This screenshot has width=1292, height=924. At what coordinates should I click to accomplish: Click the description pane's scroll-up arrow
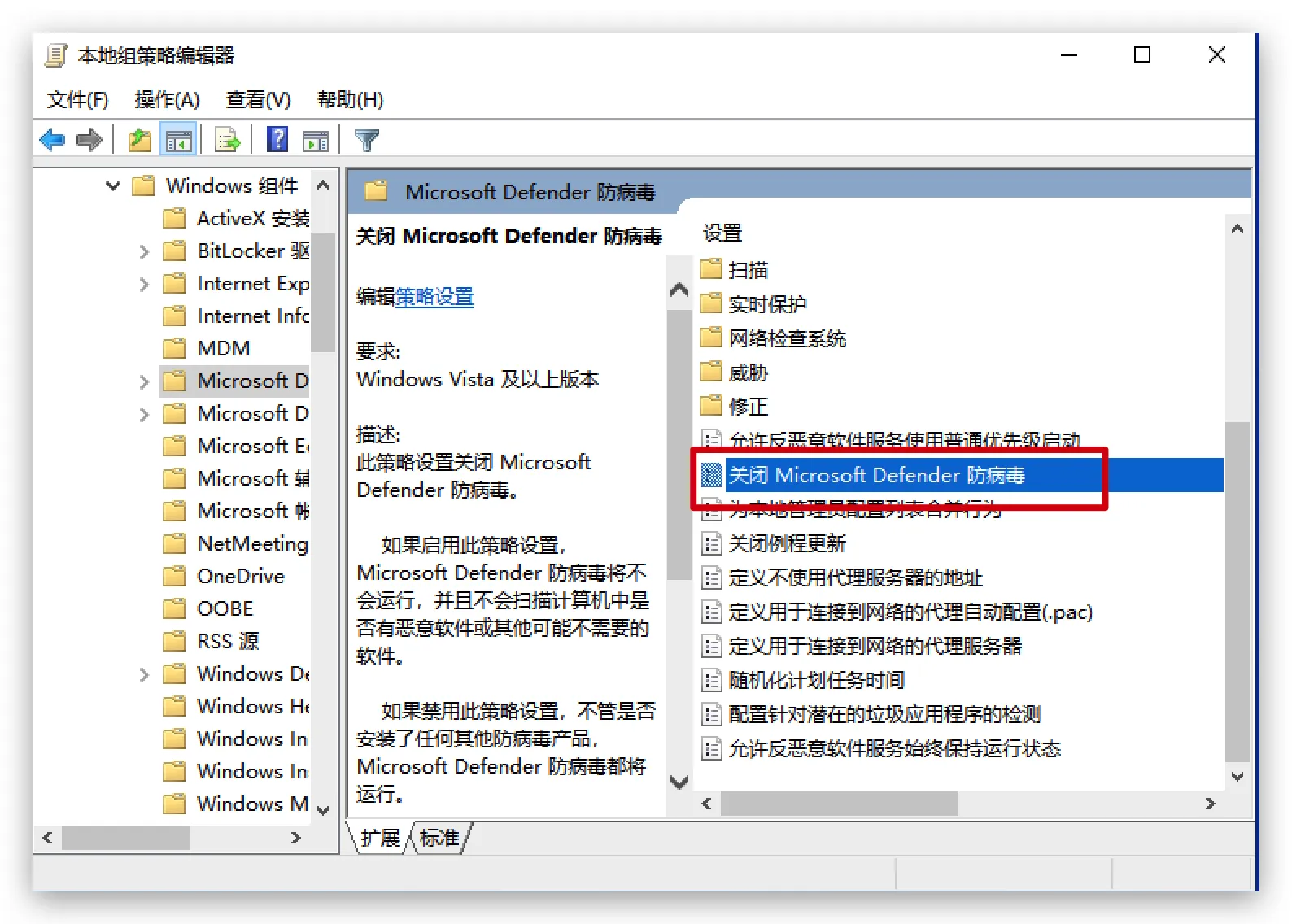coord(679,290)
